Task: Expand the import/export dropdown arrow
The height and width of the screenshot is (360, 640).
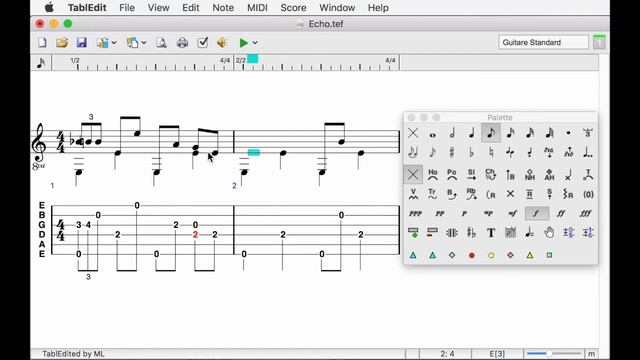Action: 114,42
